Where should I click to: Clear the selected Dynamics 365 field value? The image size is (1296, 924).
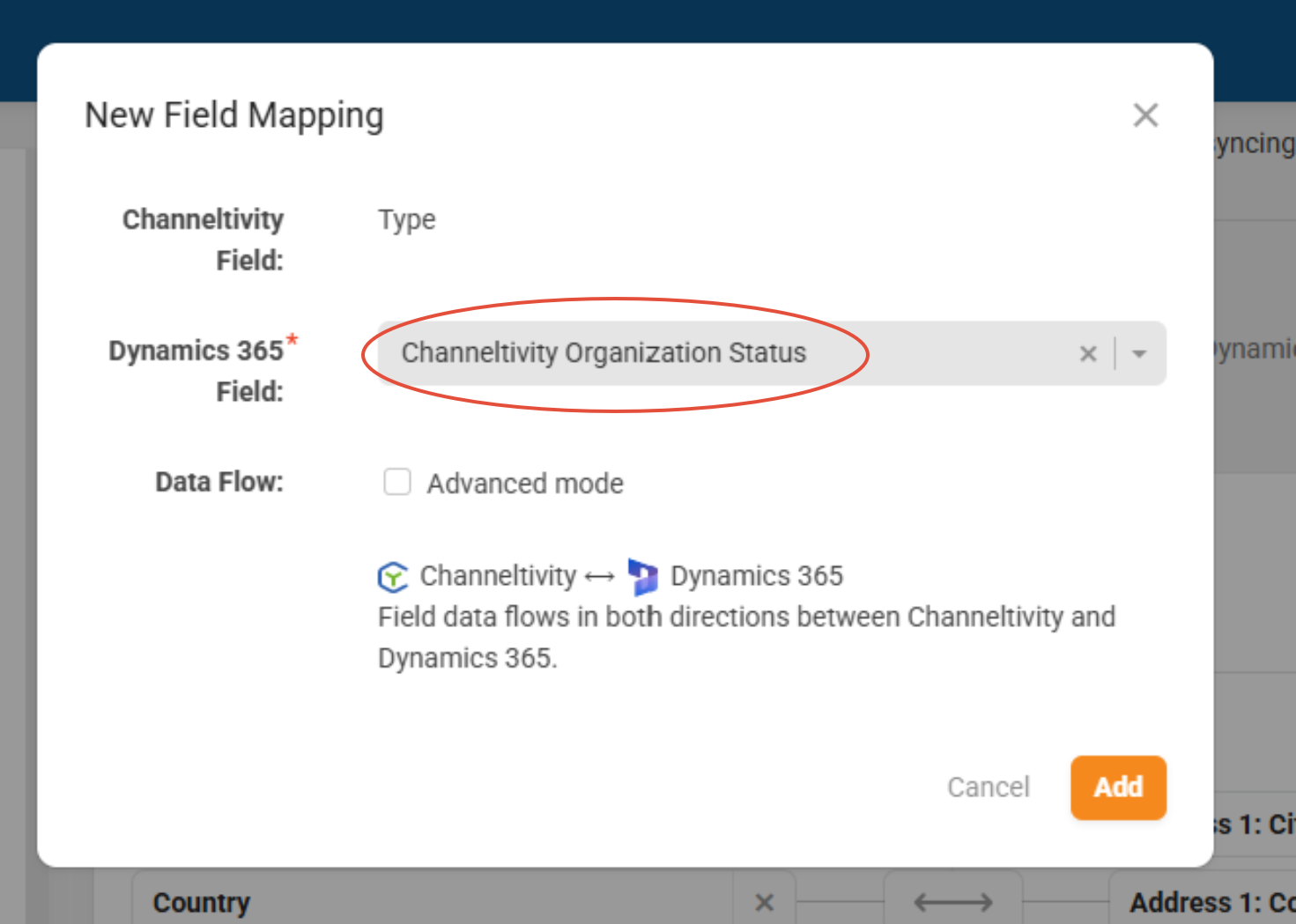tap(1088, 354)
